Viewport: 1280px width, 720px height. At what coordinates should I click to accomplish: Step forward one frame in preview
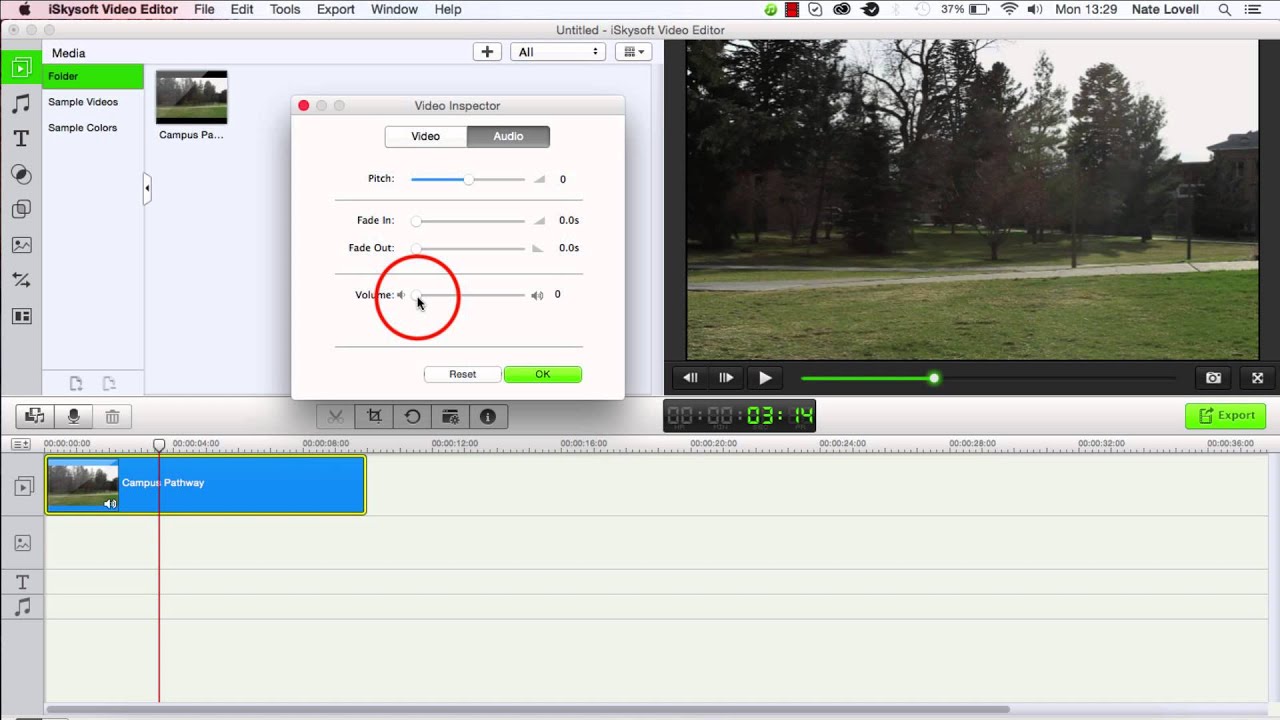coord(726,378)
